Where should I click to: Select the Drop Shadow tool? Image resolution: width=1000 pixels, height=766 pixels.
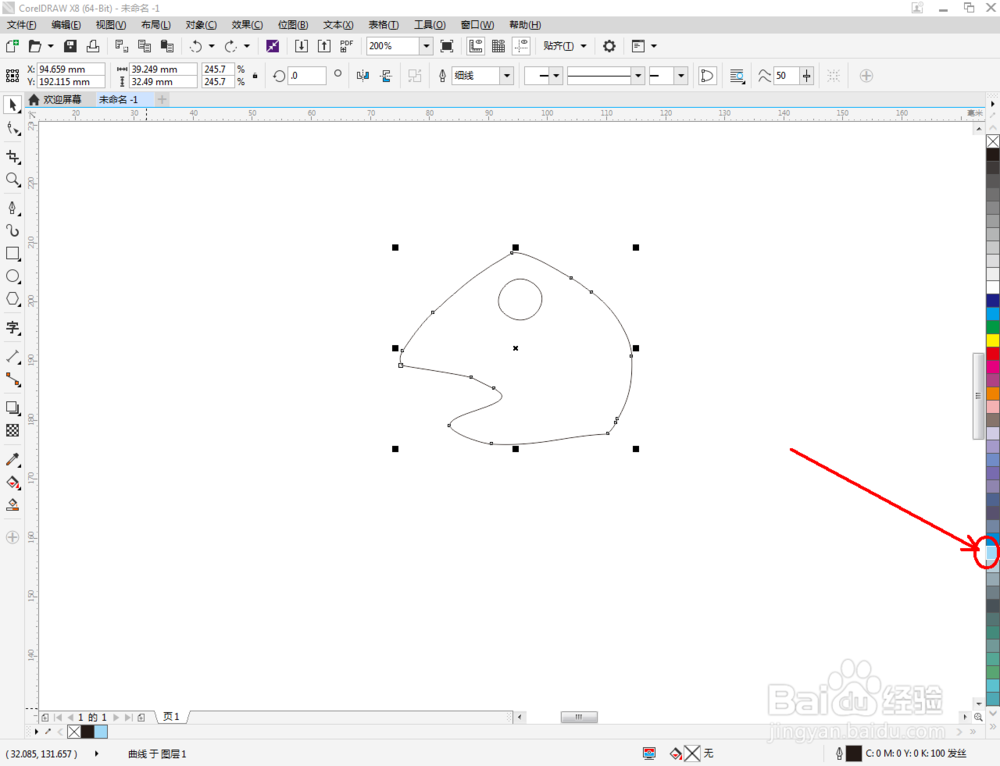click(x=12, y=408)
